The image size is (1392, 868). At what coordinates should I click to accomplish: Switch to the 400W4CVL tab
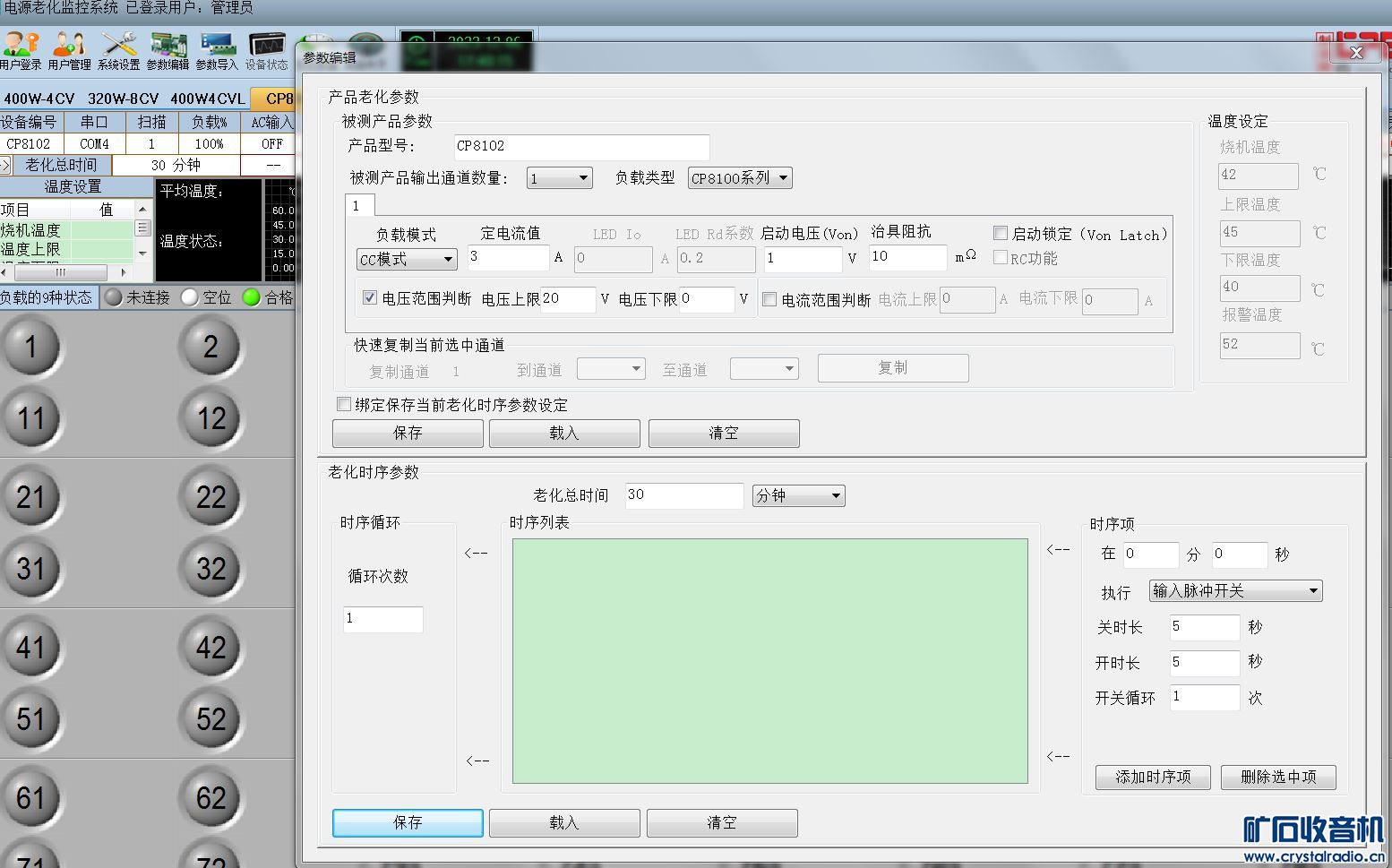pyautogui.click(x=208, y=99)
